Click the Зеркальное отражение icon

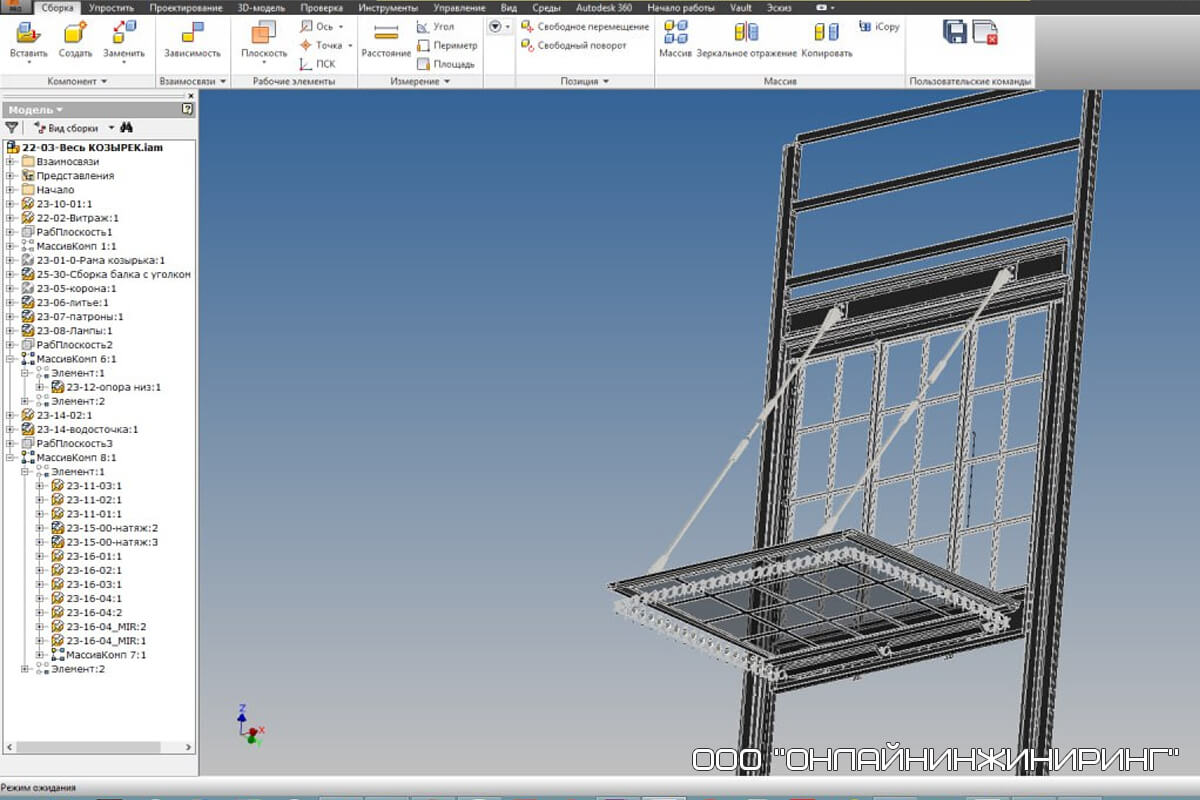pyautogui.click(x=746, y=34)
